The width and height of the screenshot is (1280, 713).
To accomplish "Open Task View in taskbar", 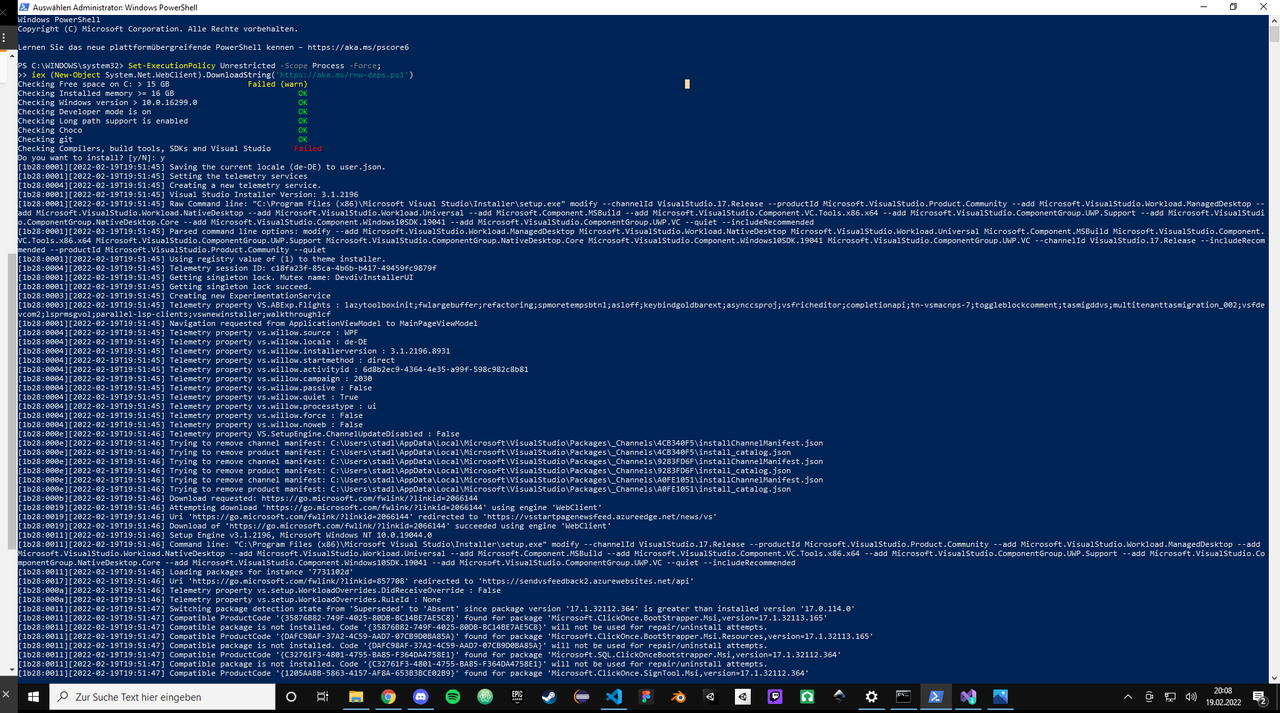I will [322, 696].
